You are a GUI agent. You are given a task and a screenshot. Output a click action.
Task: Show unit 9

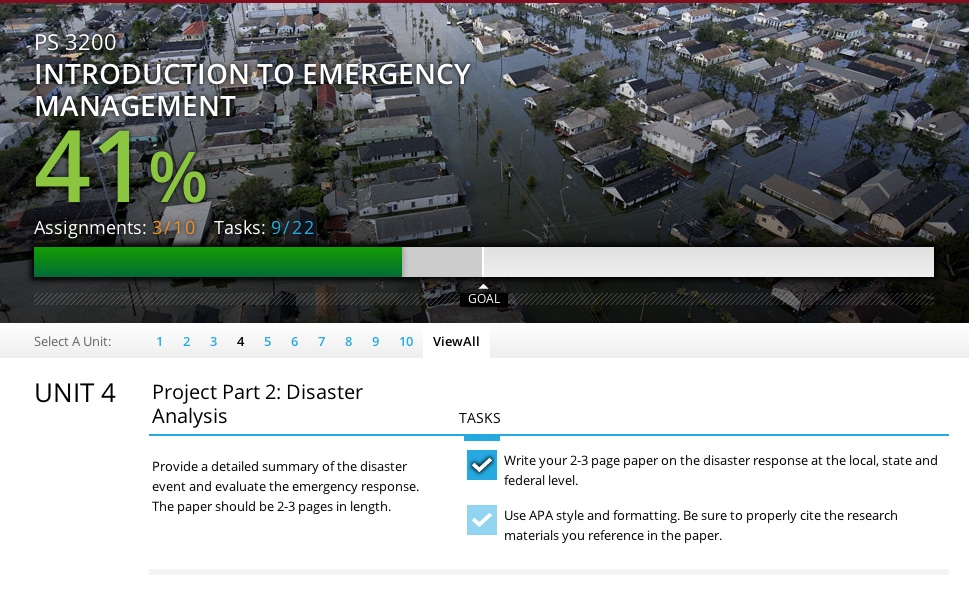[375, 342]
